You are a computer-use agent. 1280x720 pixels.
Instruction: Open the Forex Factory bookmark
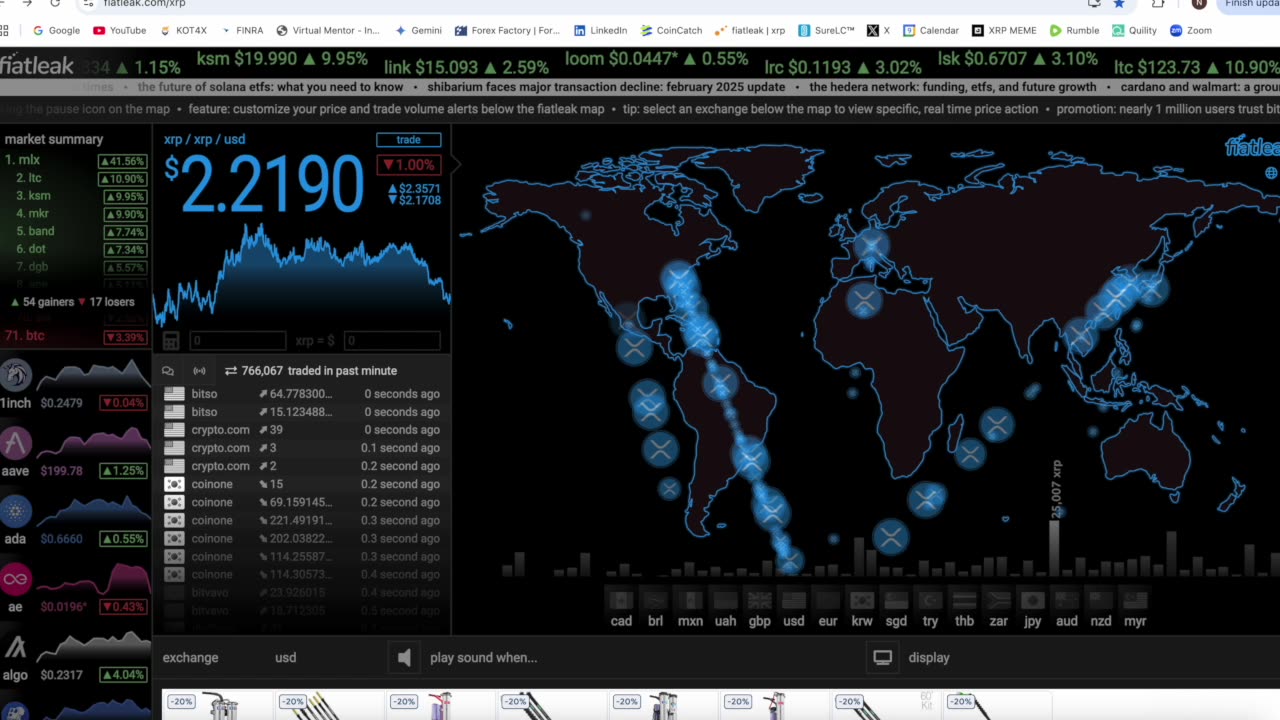click(507, 30)
